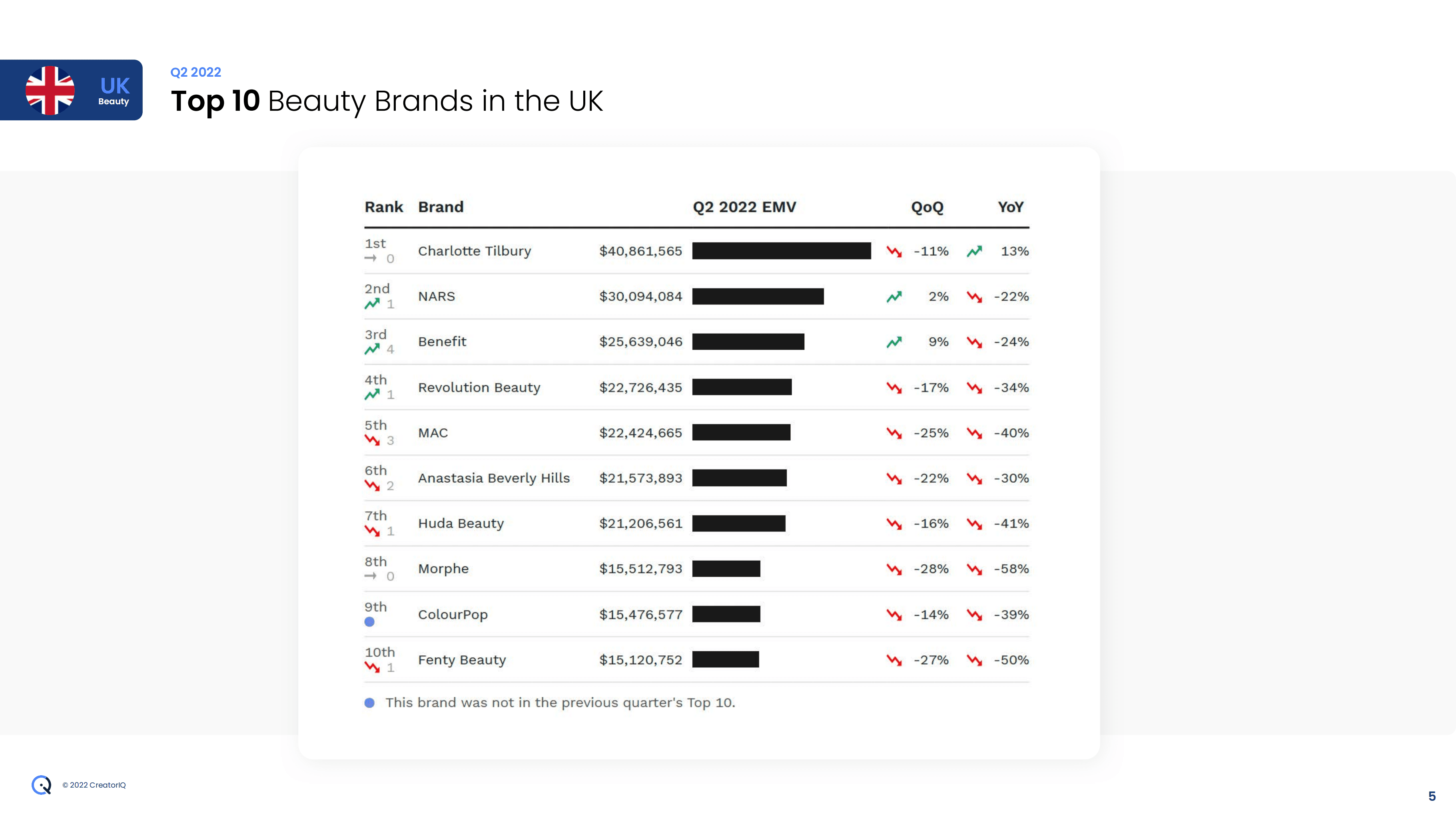Click the blue dot under 9th rank

[370, 622]
